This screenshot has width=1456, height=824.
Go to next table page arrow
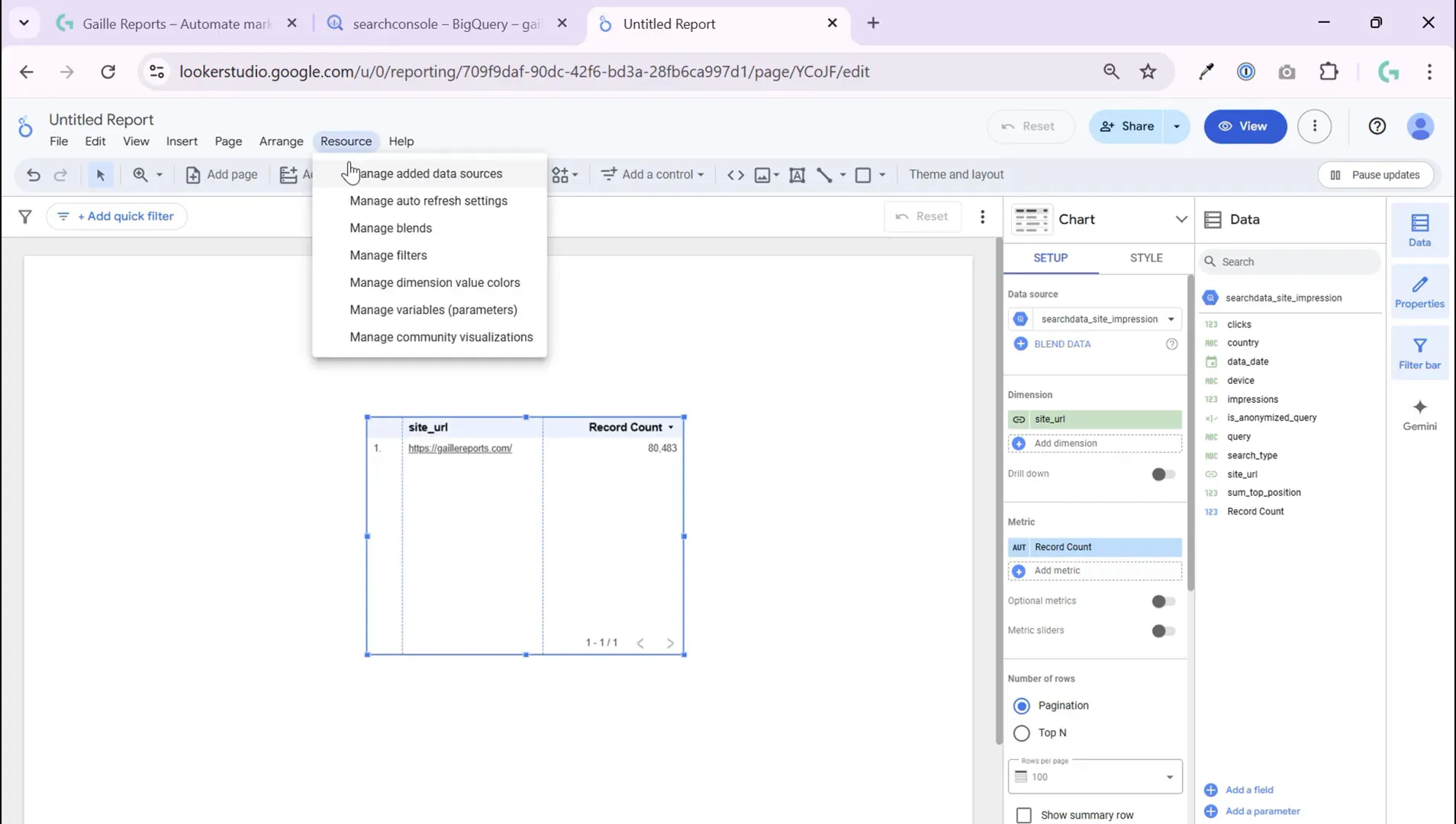(670, 643)
